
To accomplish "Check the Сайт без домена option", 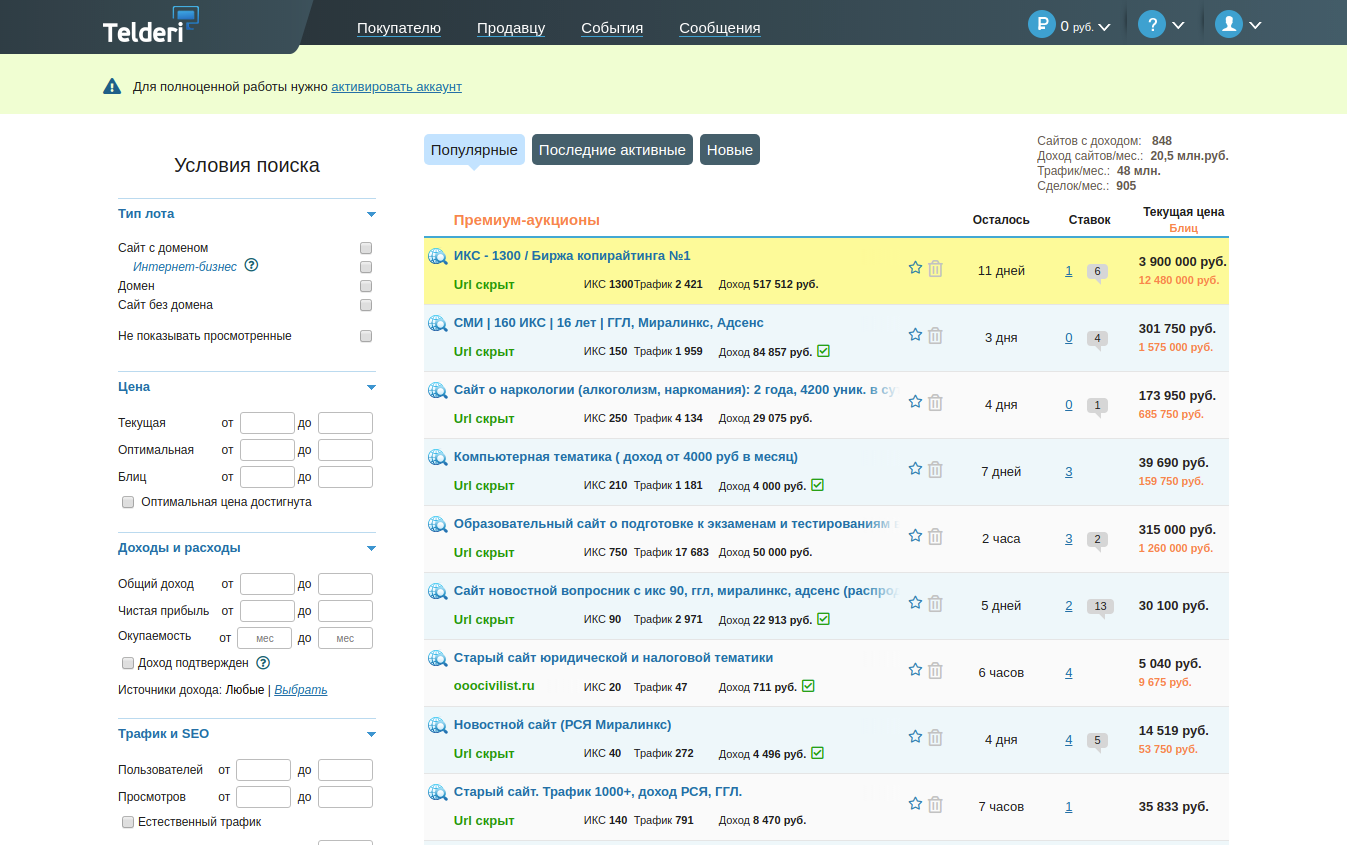I will [366, 305].
